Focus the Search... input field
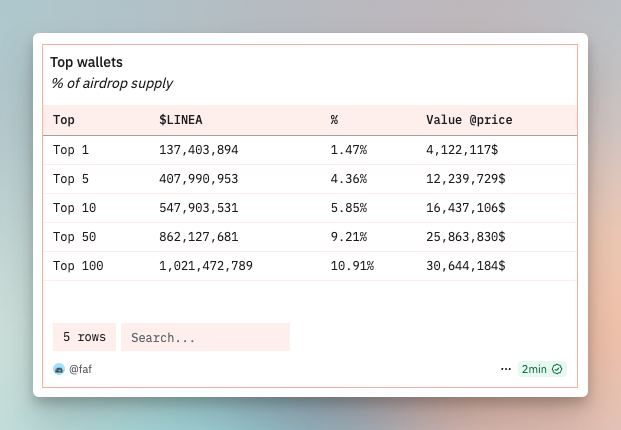Viewport: 621px width, 430px height. (x=205, y=337)
